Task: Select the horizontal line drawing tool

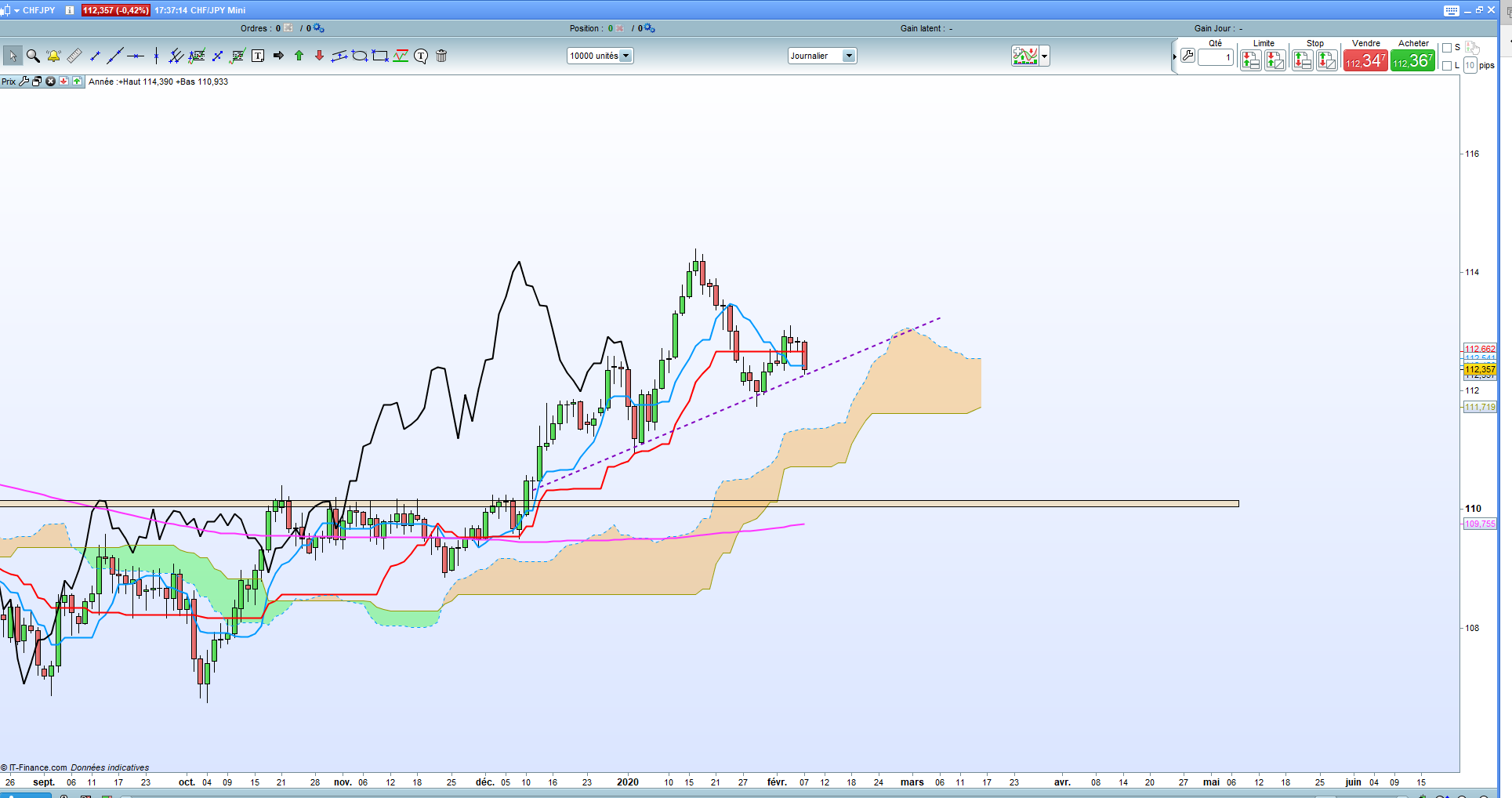Action: coord(136,56)
